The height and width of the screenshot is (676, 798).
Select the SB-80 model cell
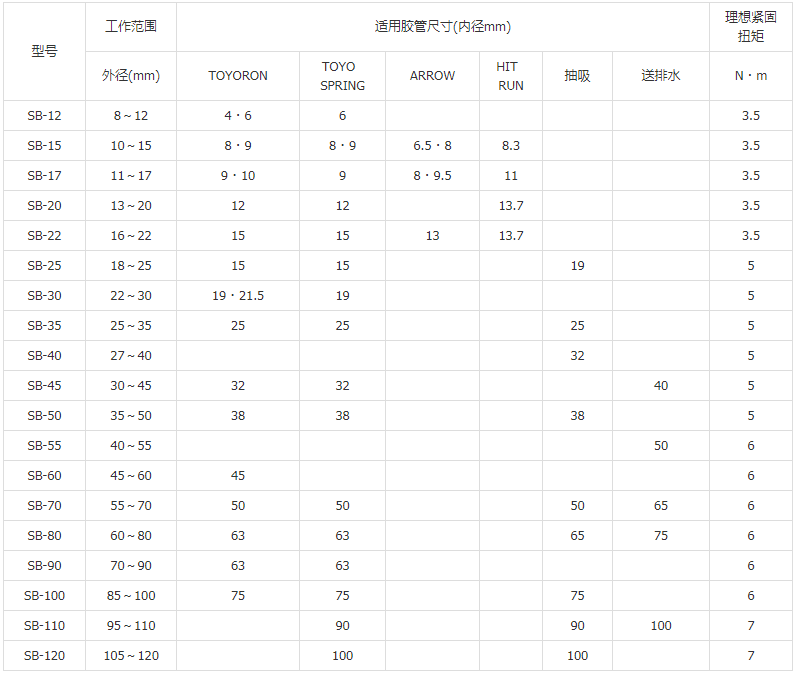click(44, 536)
